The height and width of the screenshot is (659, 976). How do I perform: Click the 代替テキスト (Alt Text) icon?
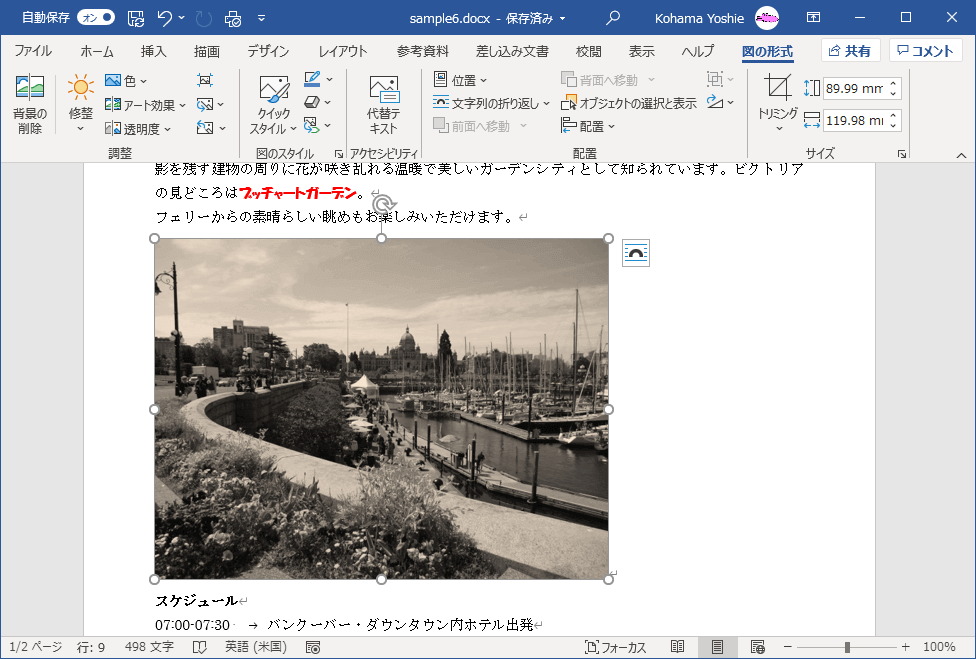click(383, 90)
